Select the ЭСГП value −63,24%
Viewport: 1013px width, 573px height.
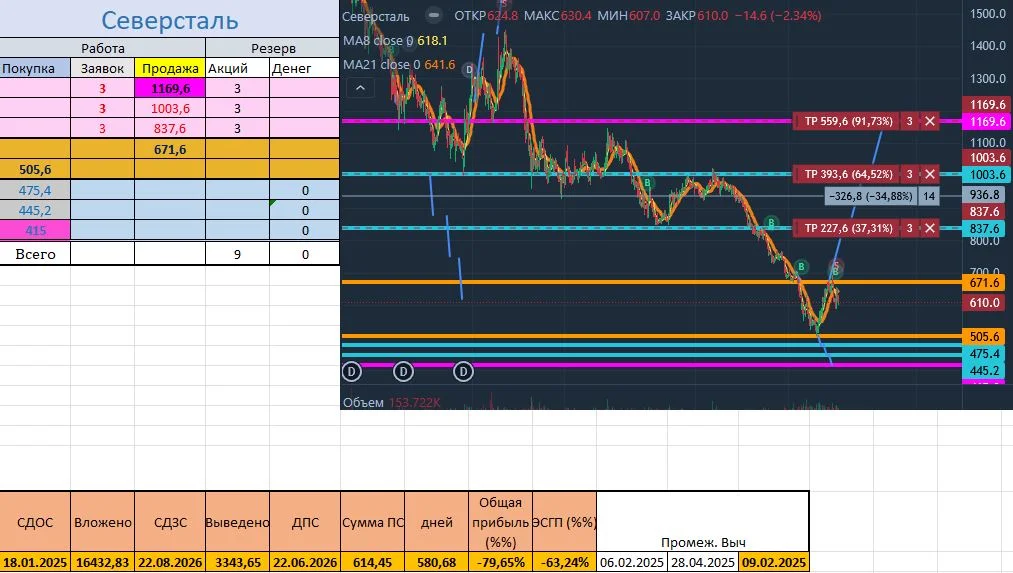pyautogui.click(x=565, y=563)
